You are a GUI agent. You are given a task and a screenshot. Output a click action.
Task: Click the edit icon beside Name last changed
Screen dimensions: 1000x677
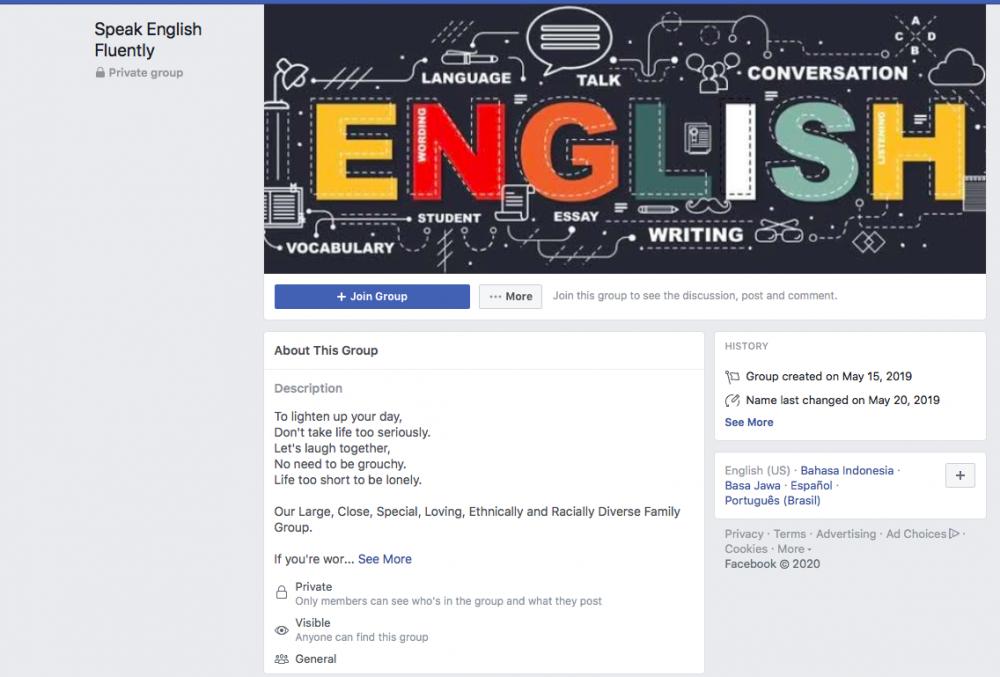732,400
